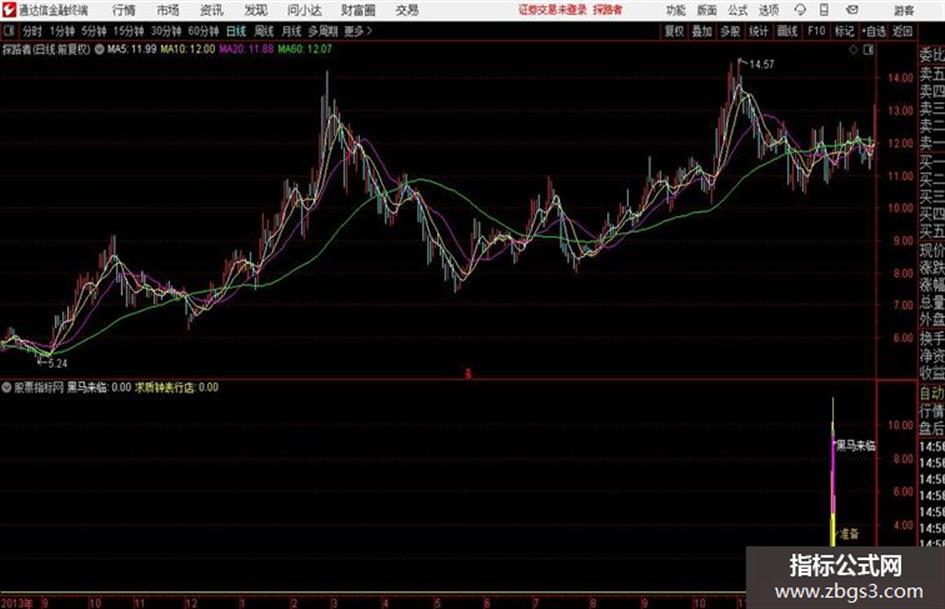Select the 月线 monthly chart tab
Image resolution: width=945 pixels, height=609 pixels.
(292, 31)
